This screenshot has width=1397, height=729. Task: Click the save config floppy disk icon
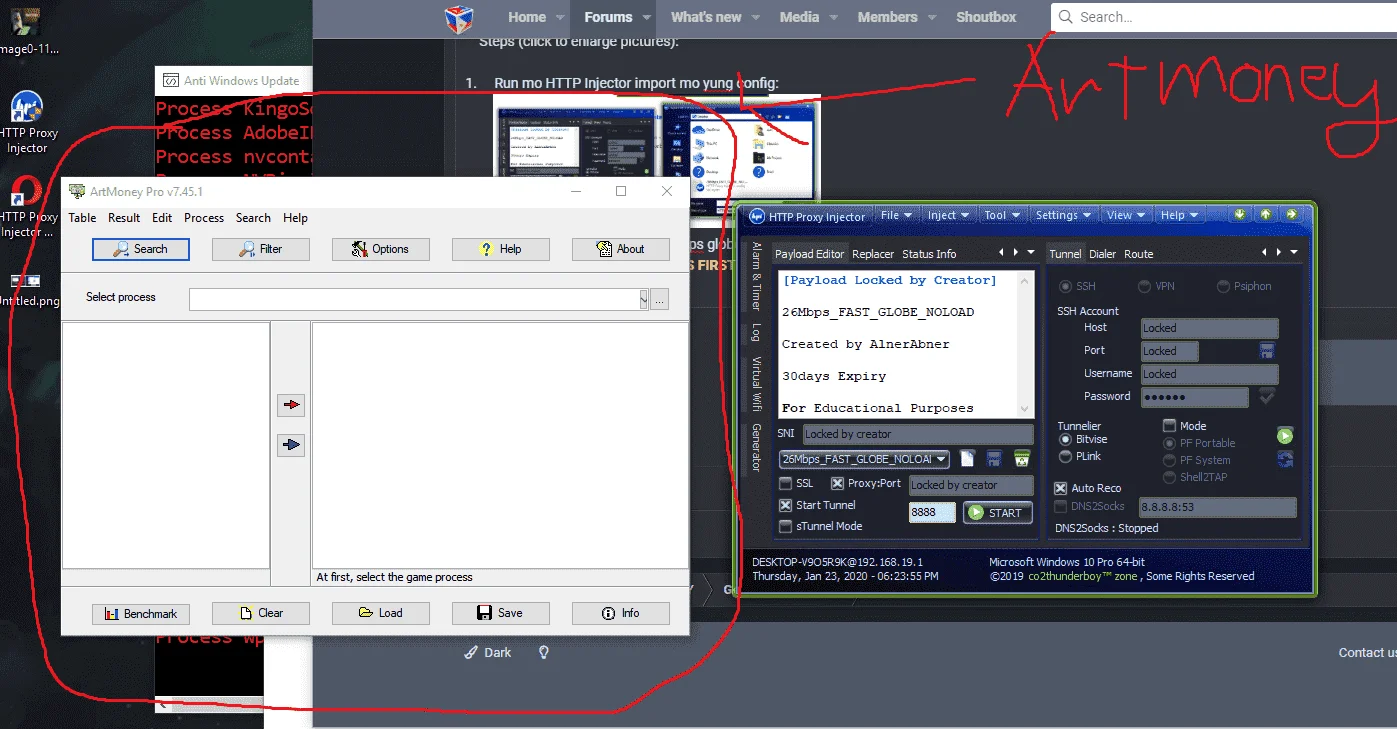pyautogui.click(x=995, y=459)
